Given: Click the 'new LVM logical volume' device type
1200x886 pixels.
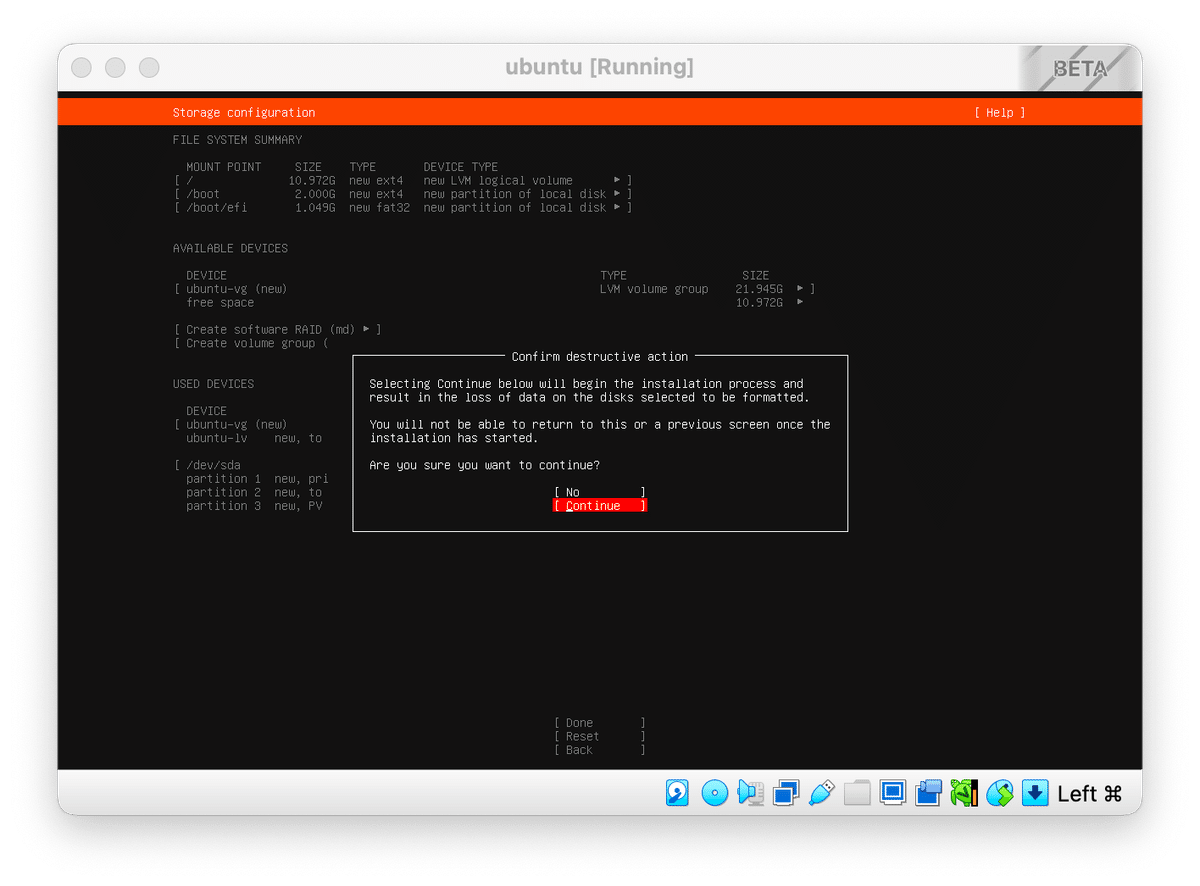Looking at the screenshot, I should pyautogui.click(x=498, y=181).
